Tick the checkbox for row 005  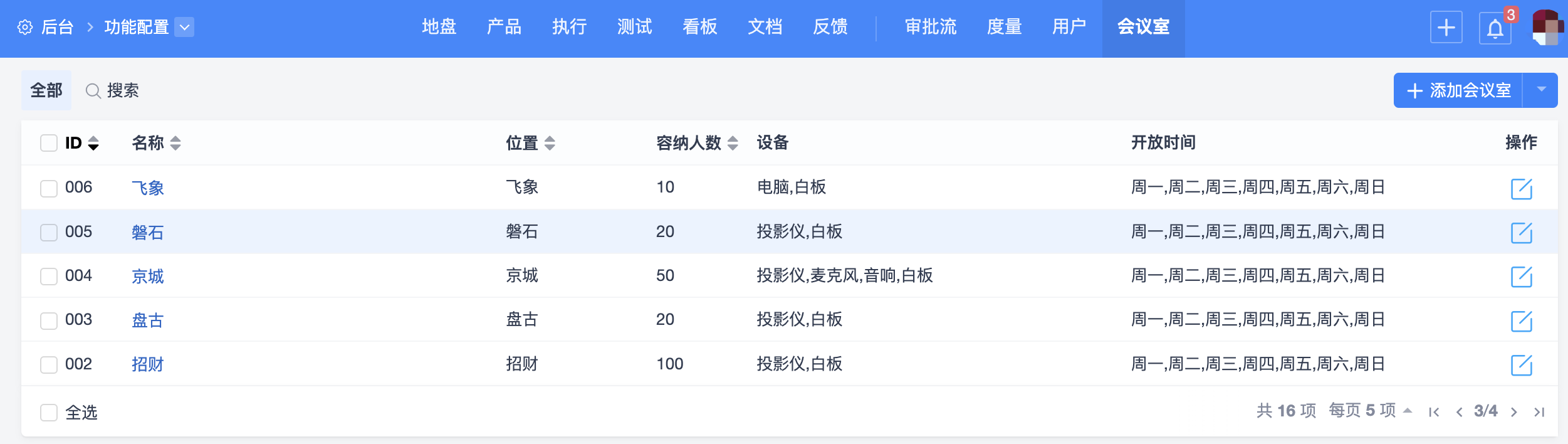point(49,233)
